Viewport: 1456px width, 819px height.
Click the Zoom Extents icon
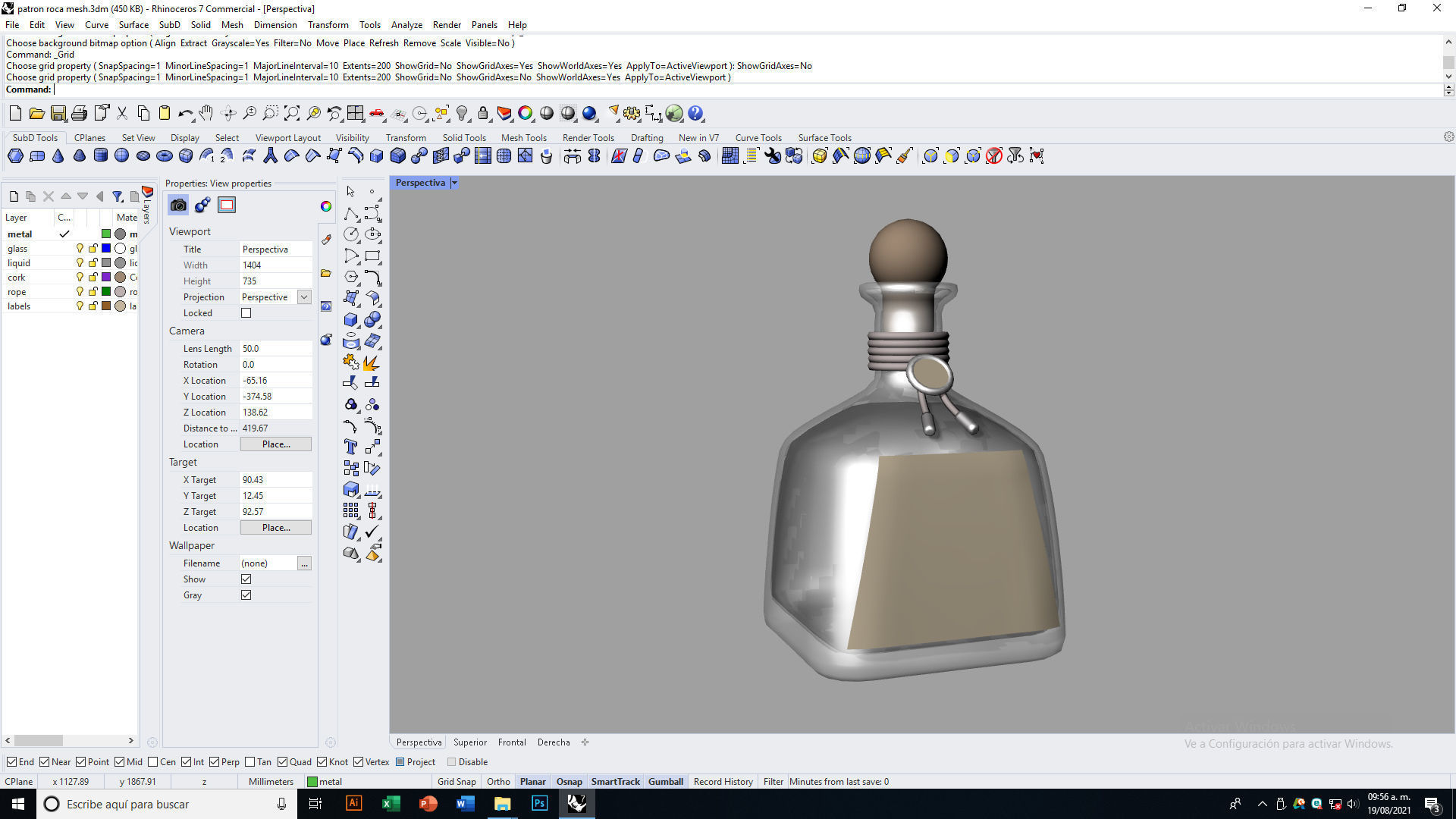(x=292, y=114)
